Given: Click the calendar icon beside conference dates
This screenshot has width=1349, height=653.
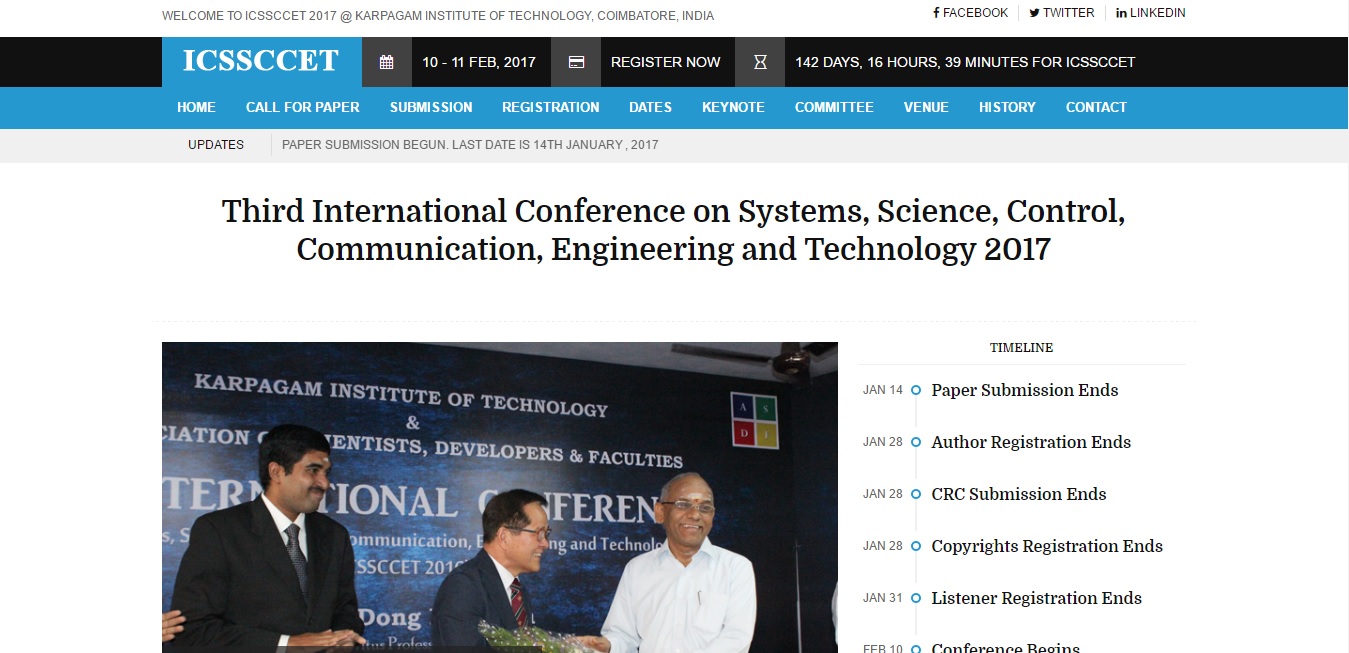Looking at the screenshot, I should click(386, 62).
